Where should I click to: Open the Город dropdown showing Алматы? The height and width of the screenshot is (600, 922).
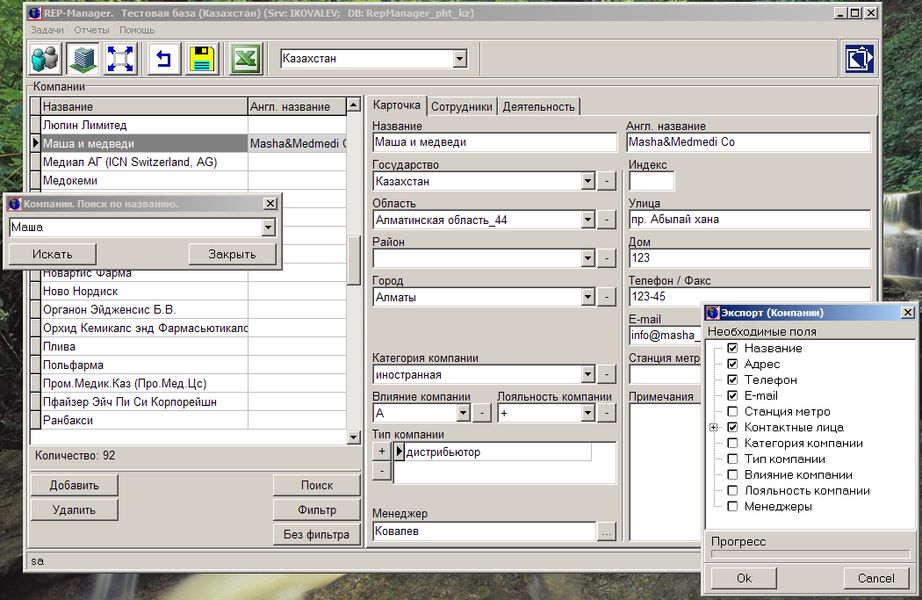[x=587, y=297]
